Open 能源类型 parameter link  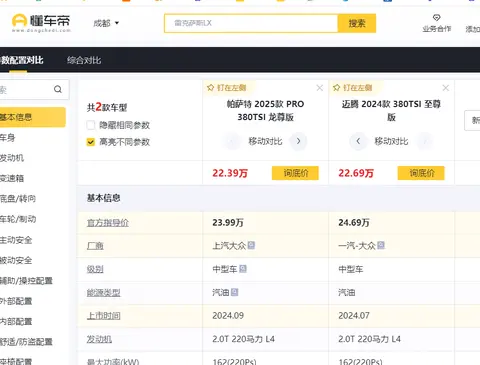(103, 293)
